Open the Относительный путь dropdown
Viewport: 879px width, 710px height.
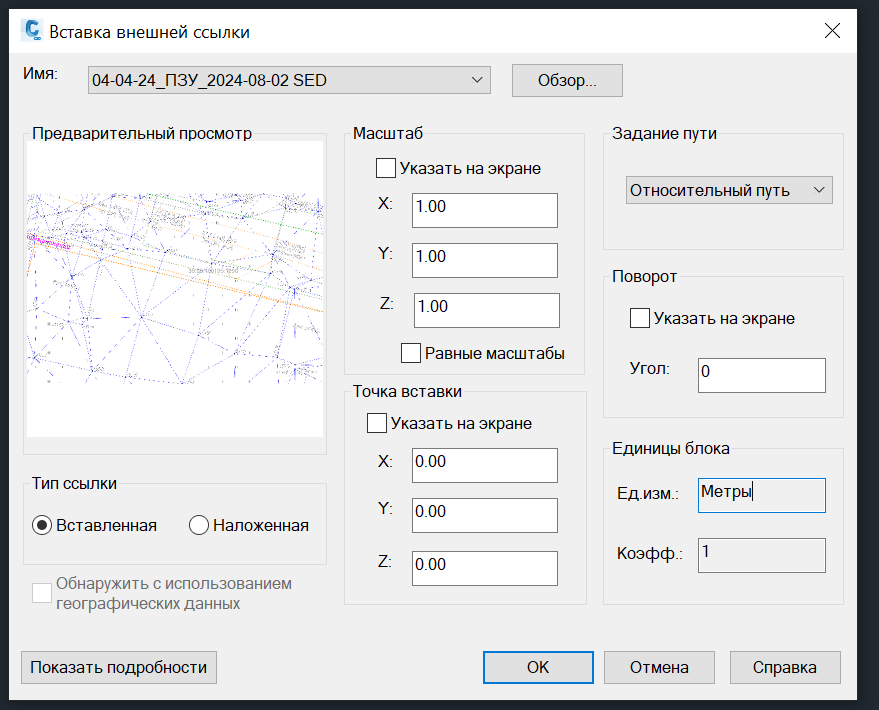pyautogui.click(x=729, y=190)
